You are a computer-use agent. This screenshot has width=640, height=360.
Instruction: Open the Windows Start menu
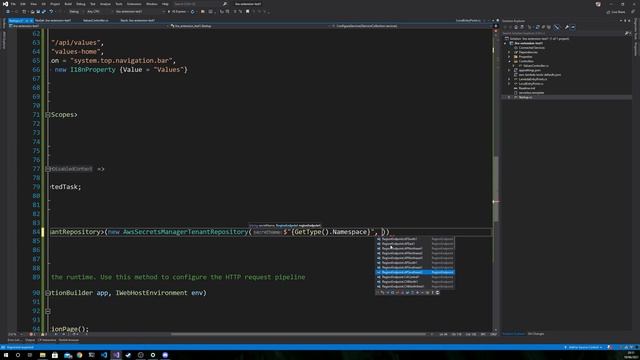[6, 355]
